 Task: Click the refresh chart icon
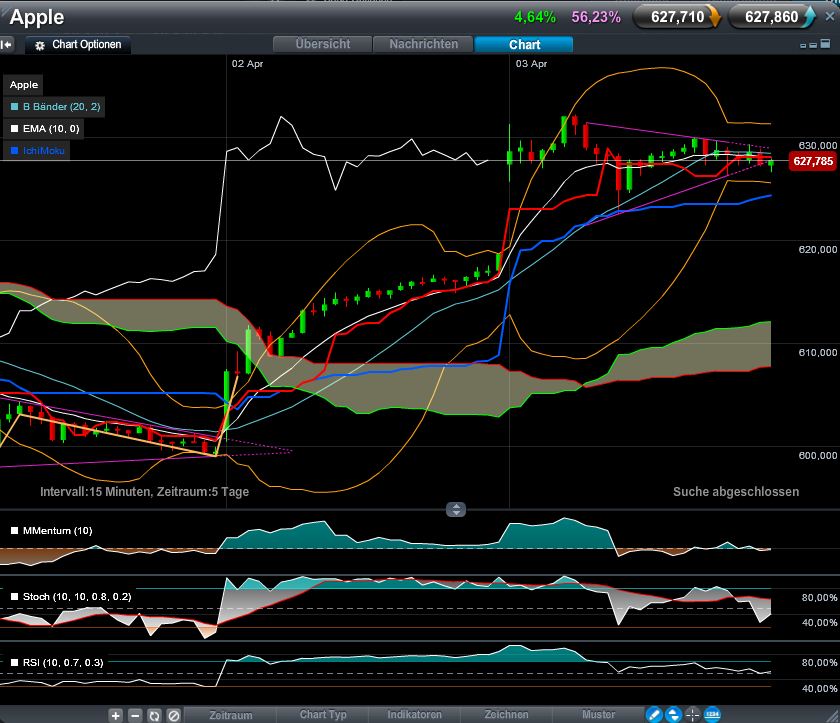tap(154, 715)
